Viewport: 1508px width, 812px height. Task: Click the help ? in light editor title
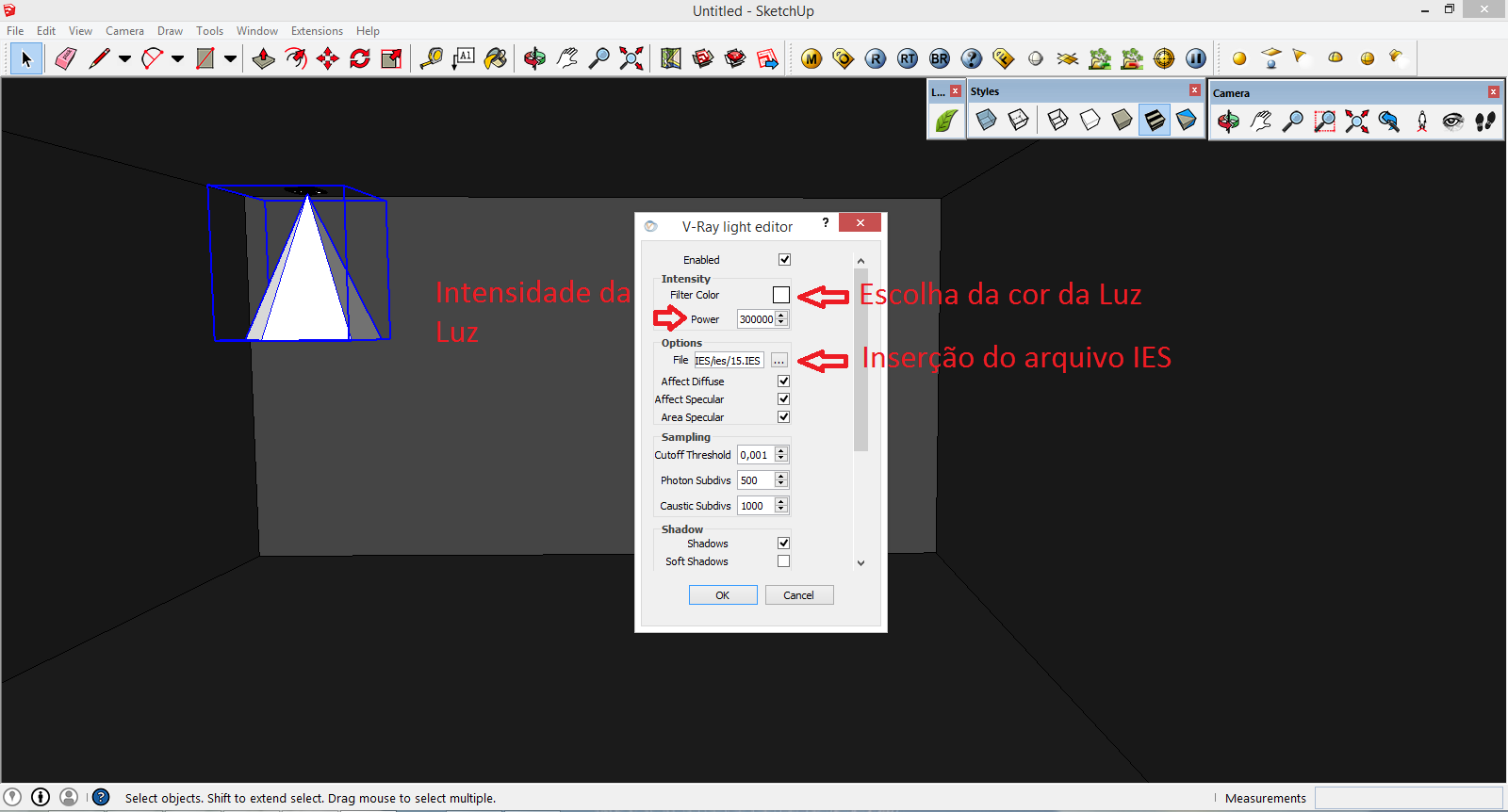(x=826, y=222)
